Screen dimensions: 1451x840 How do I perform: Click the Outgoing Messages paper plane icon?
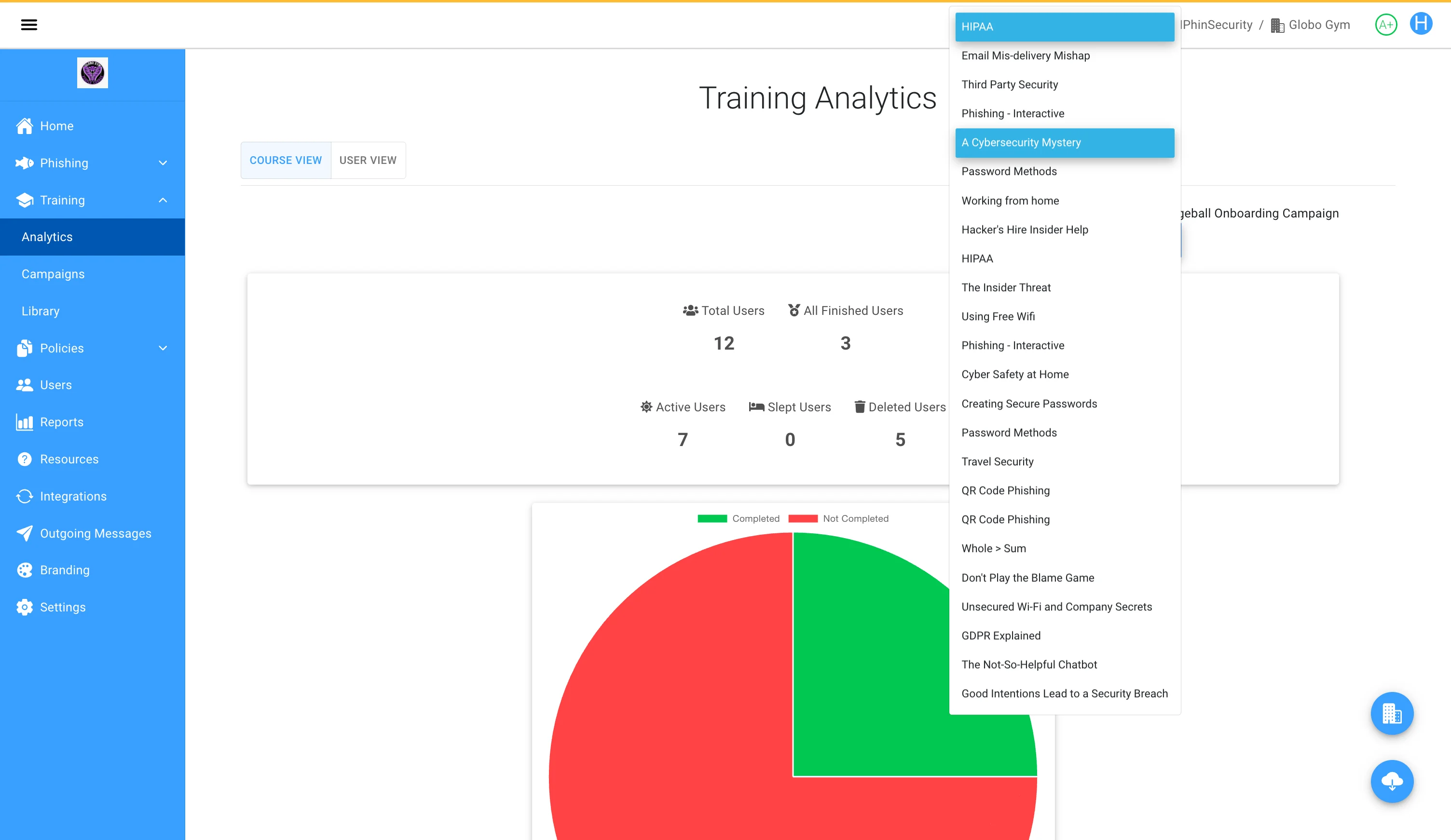click(24, 533)
